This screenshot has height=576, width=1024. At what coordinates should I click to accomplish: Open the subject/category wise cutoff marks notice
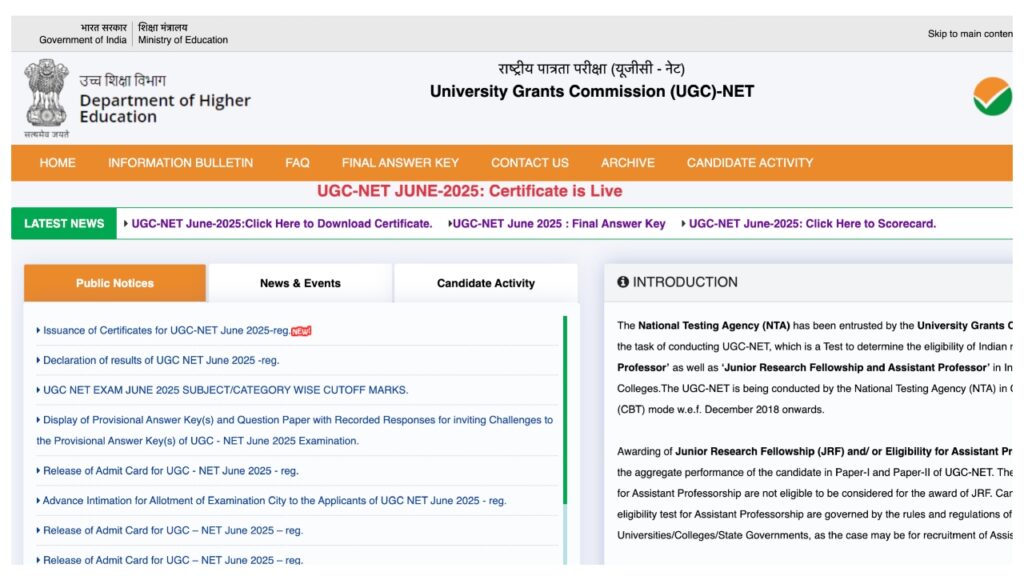(x=224, y=390)
